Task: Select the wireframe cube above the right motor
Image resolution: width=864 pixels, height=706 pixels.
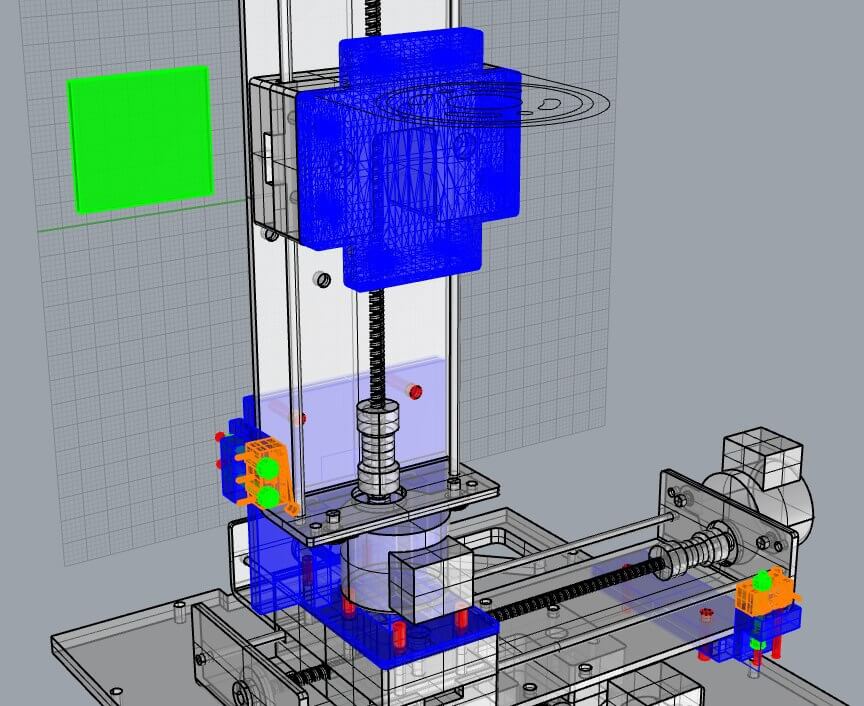Action: (x=763, y=457)
